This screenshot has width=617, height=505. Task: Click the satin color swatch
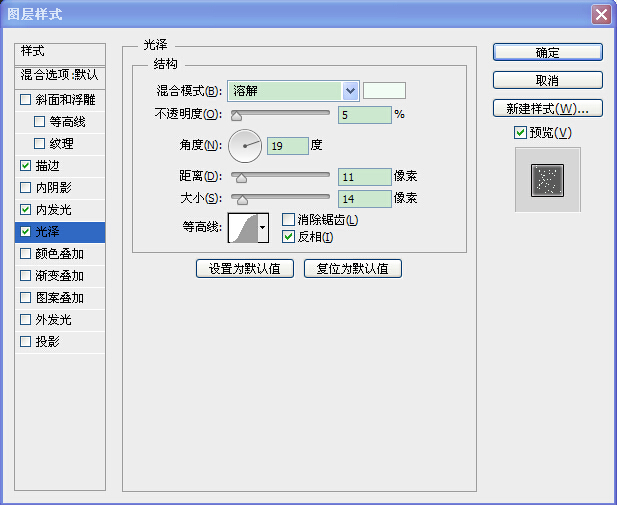click(x=384, y=91)
